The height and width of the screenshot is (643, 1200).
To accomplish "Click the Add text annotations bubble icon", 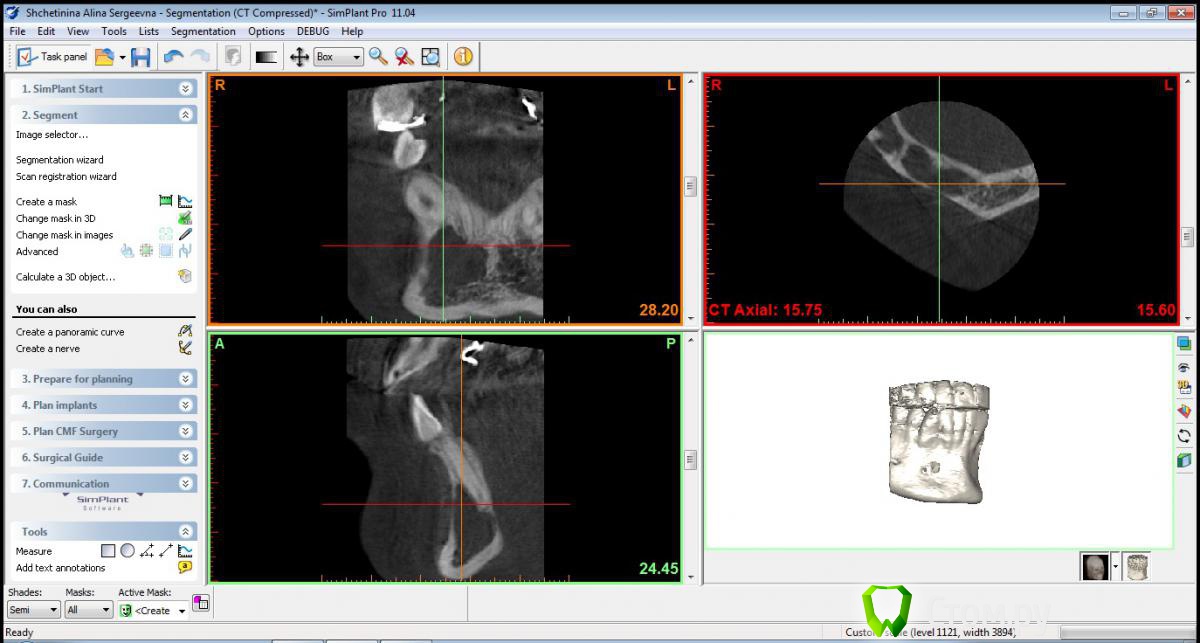I will point(184,568).
